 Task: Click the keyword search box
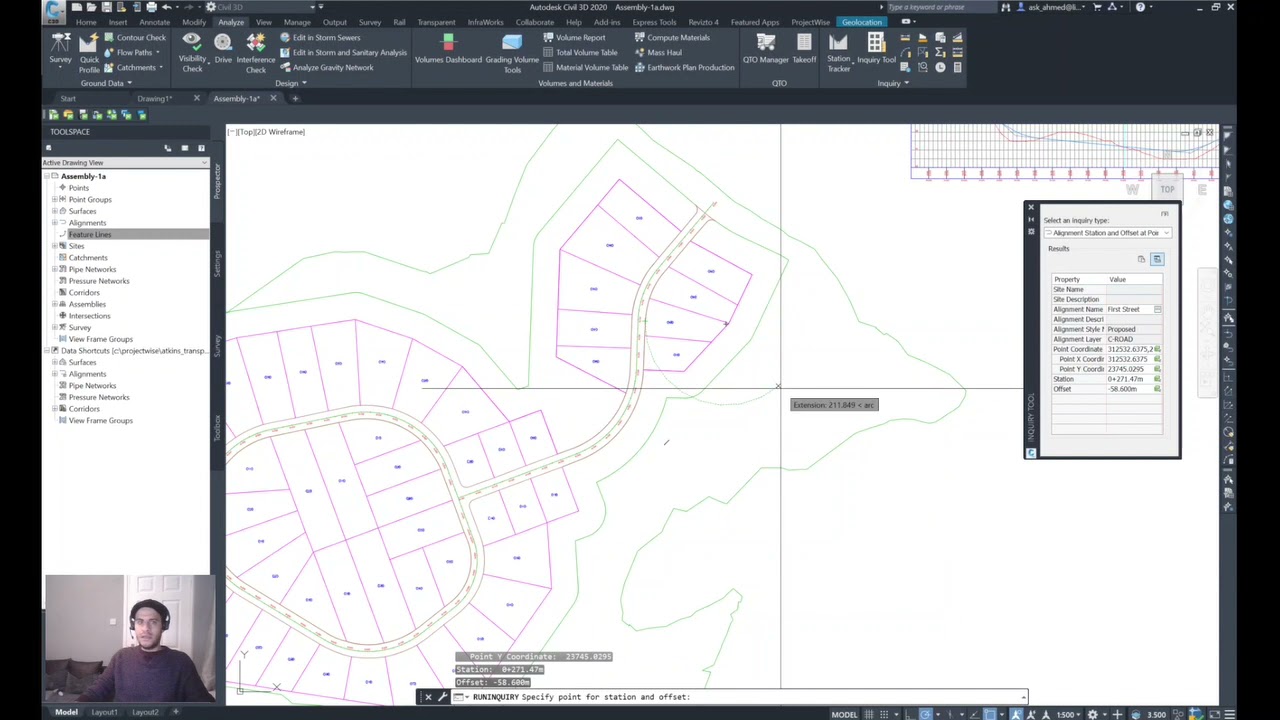tap(941, 7)
